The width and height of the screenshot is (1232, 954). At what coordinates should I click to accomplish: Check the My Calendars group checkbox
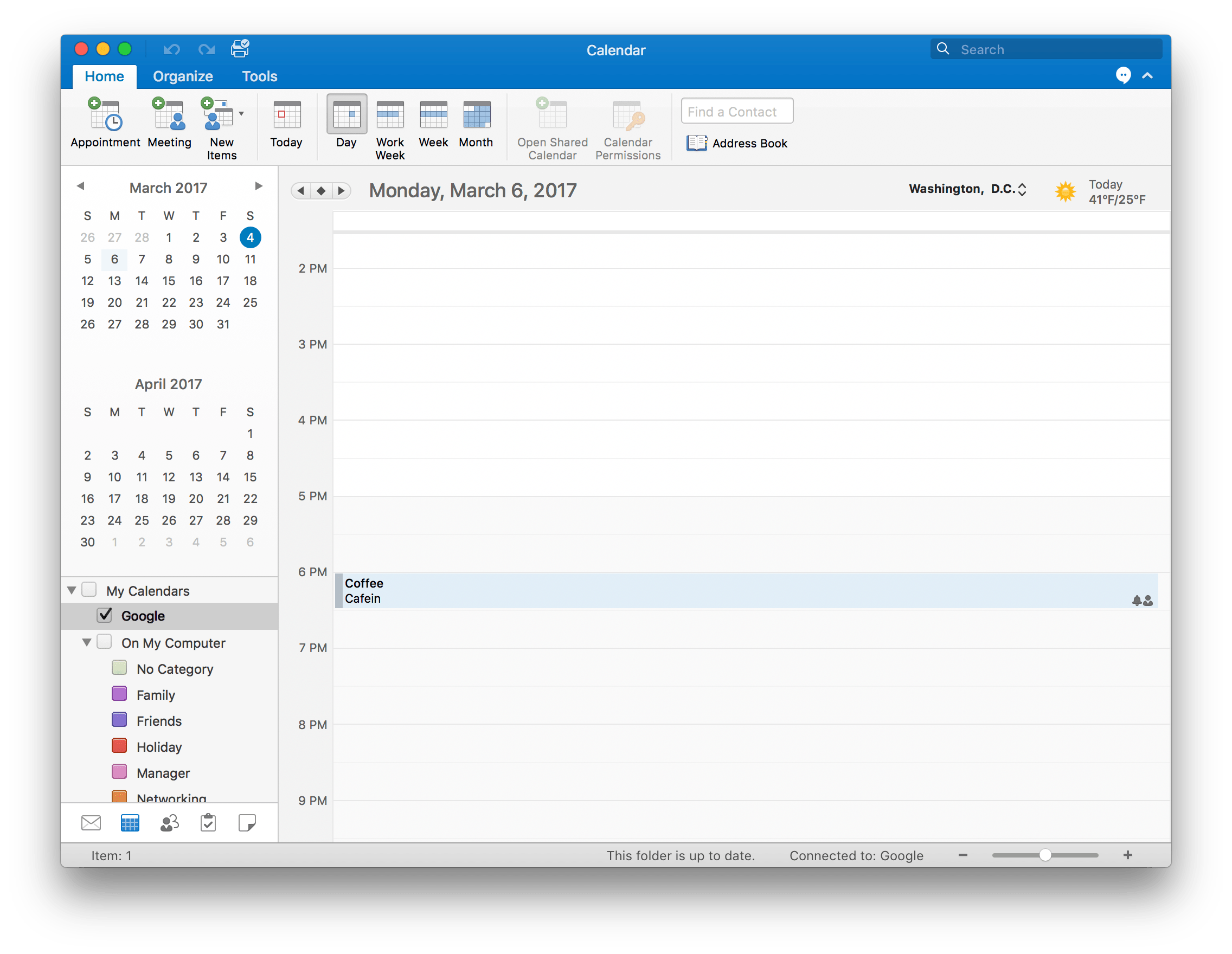coord(89,589)
